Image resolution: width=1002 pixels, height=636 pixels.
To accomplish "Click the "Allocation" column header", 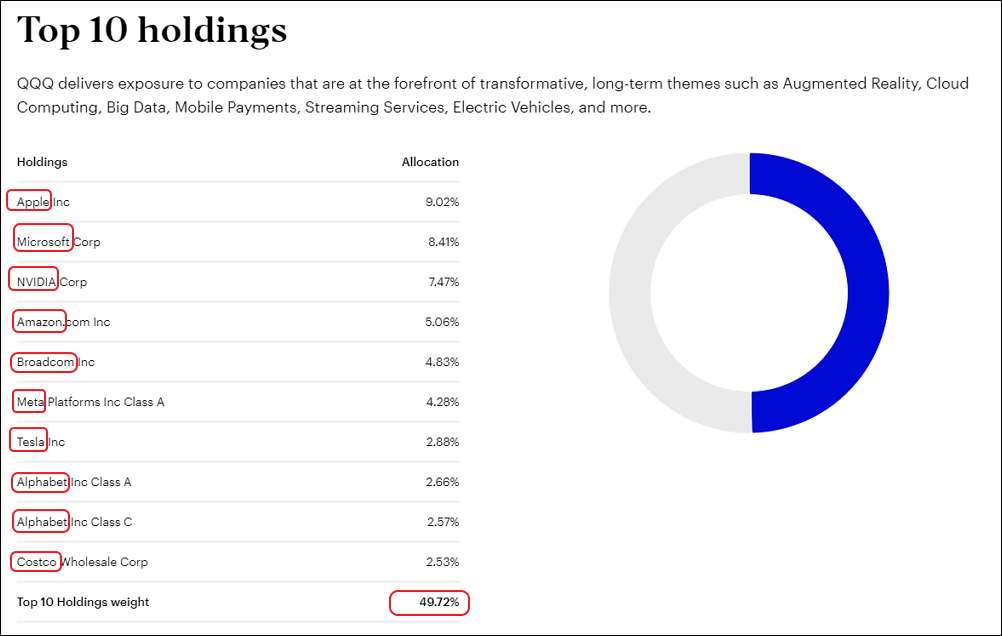I will (x=430, y=162).
